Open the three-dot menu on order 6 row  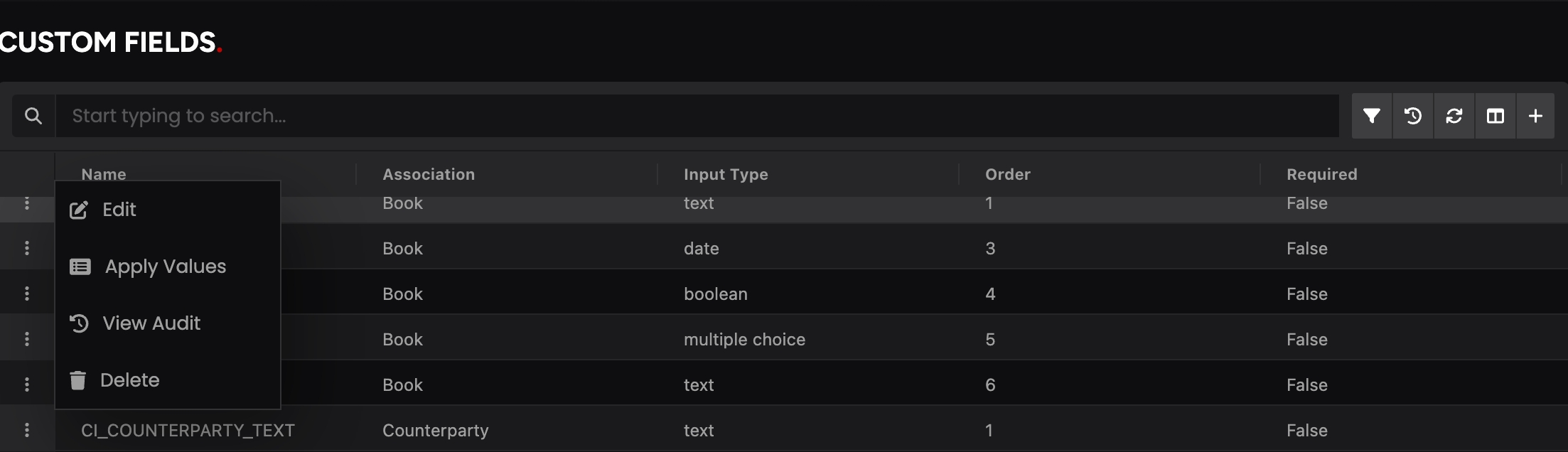click(27, 384)
